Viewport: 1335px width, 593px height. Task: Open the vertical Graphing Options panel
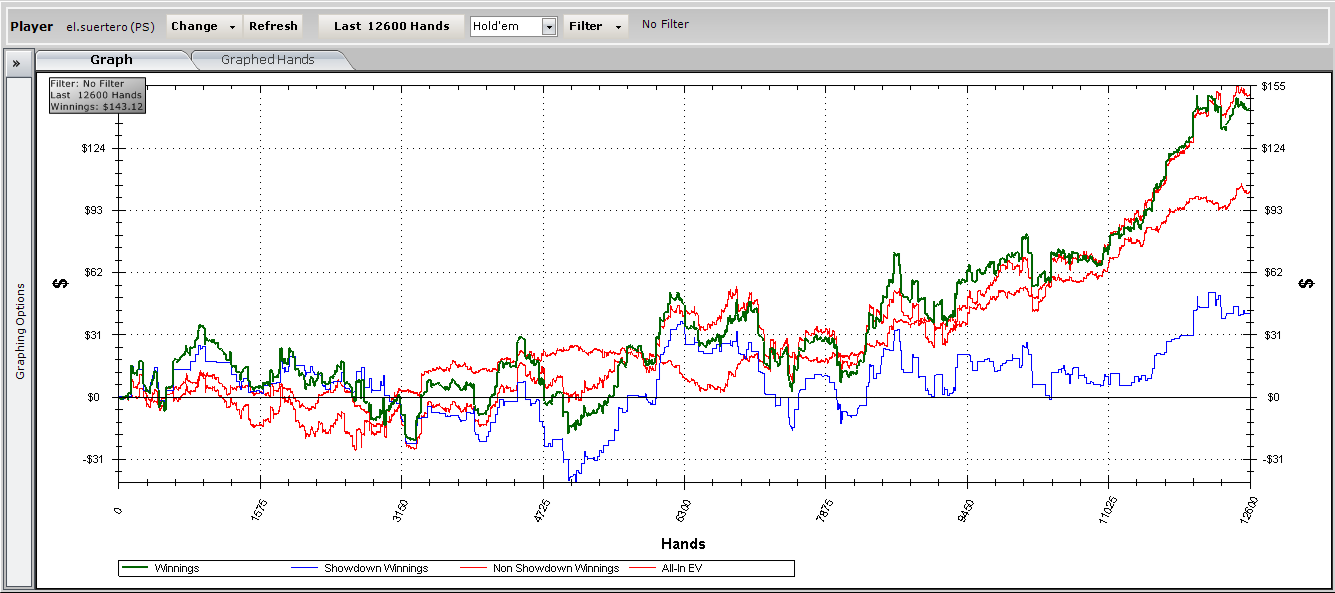(x=19, y=331)
